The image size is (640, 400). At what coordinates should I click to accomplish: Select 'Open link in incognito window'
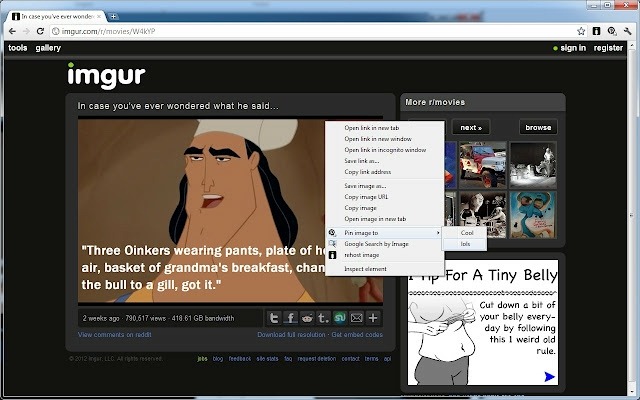(x=384, y=150)
